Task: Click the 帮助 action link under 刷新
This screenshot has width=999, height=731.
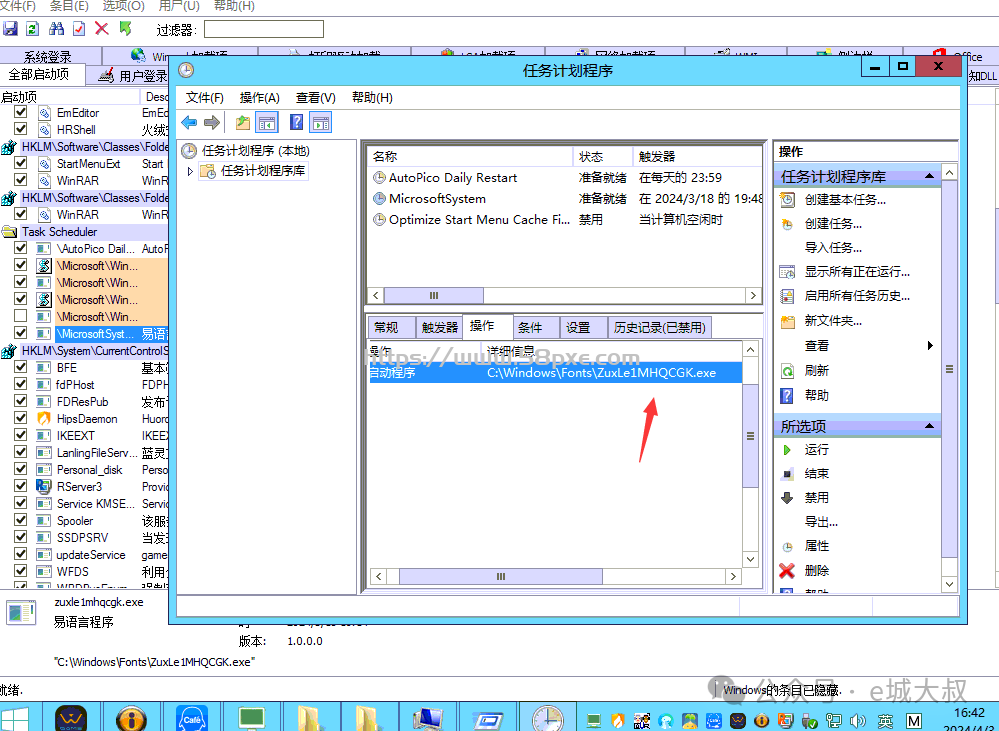Action: click(816, 395)
